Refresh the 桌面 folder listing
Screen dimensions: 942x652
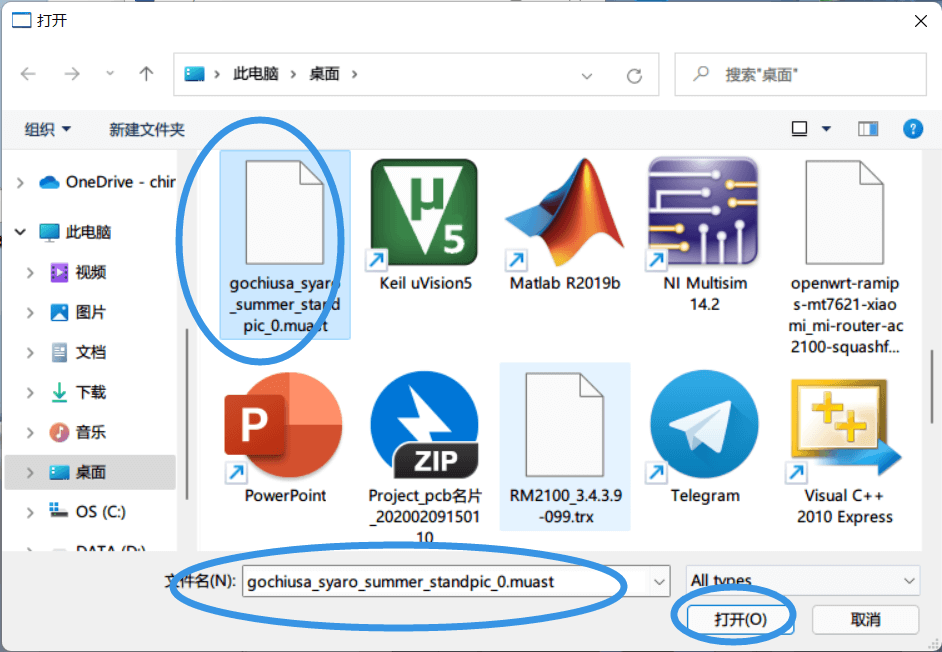point(634,76)
